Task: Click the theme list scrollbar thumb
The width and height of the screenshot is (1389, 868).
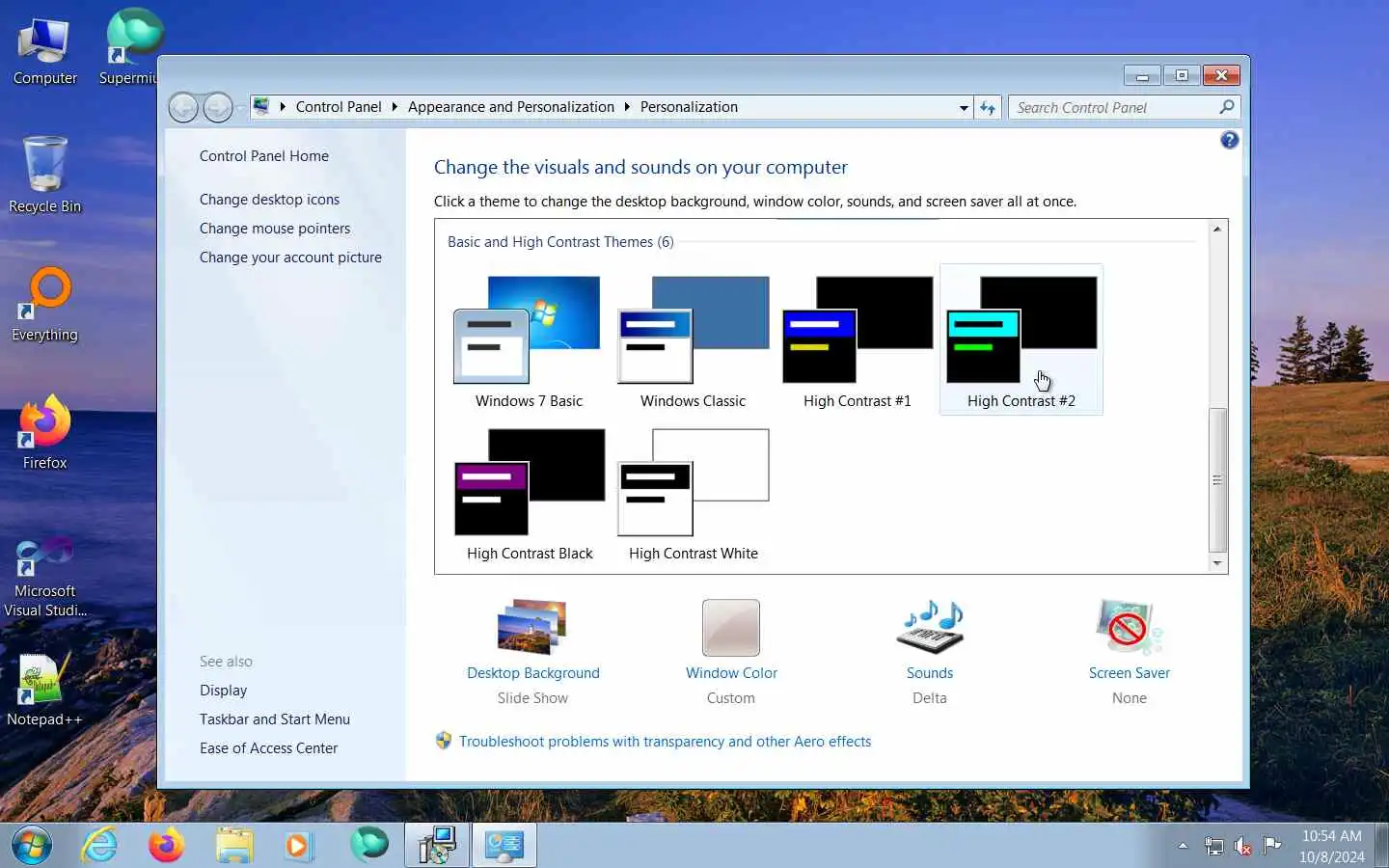Action: 1217,480
